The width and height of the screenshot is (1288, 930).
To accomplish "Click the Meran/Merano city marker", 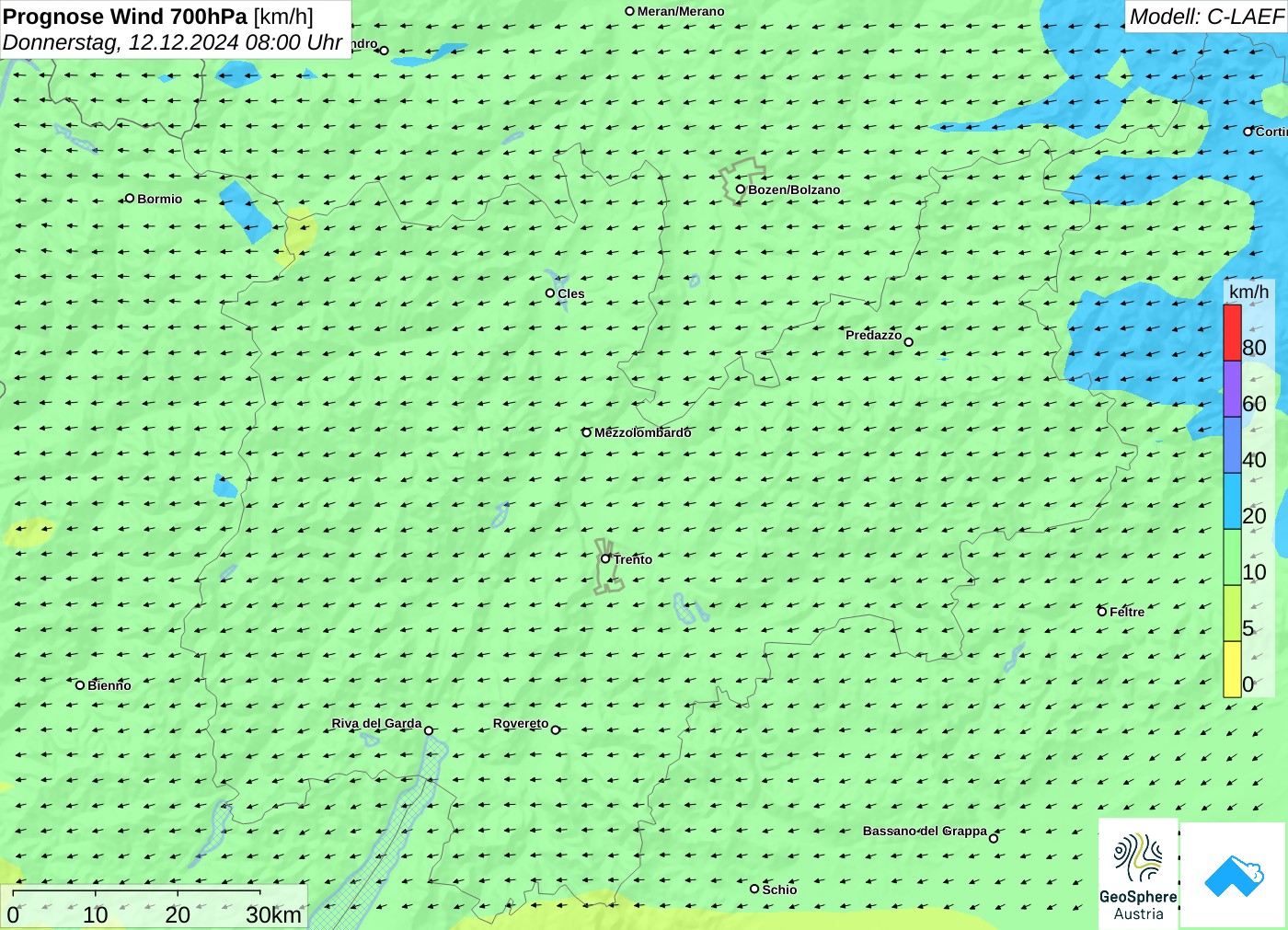I will point(630,11).
